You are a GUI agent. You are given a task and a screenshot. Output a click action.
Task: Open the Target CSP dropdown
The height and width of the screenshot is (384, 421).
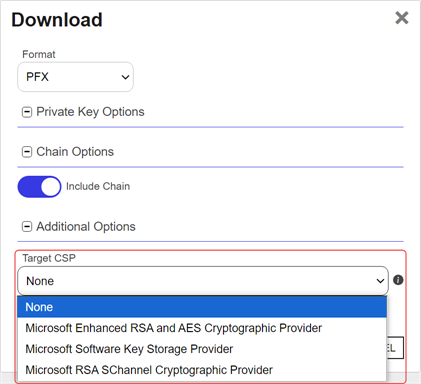point(203,281)
